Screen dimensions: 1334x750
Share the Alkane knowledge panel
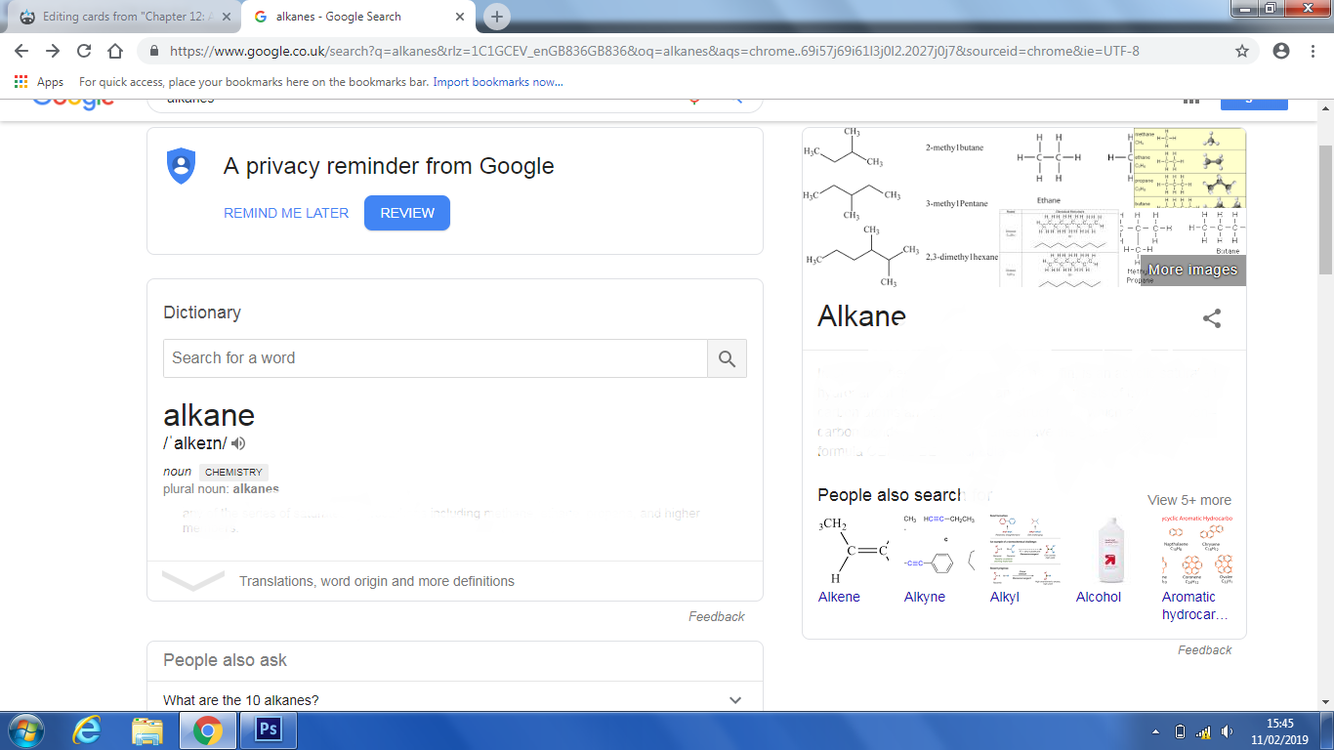1212,319
